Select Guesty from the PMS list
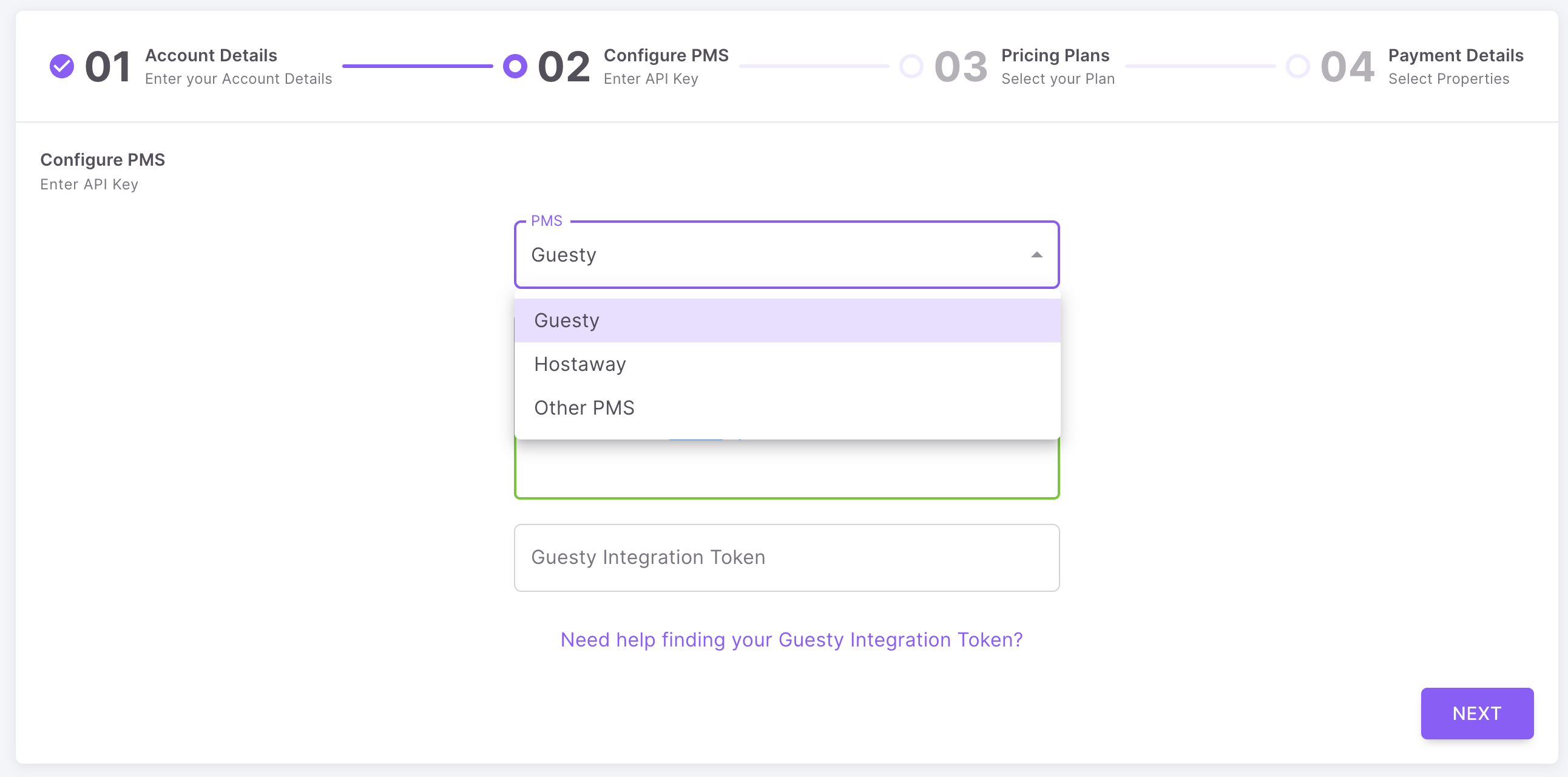 pos(787,321)
